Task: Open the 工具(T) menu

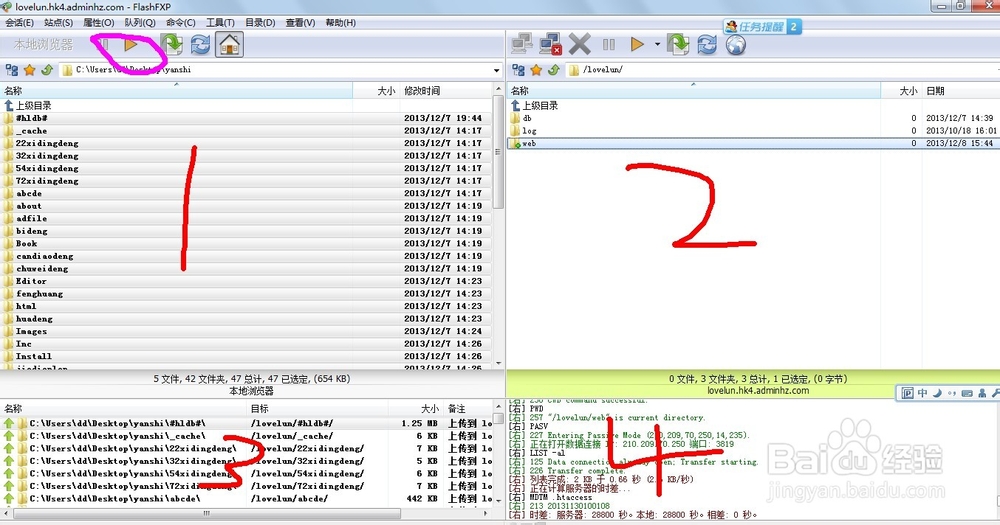Action: click(x=220, y=22)
